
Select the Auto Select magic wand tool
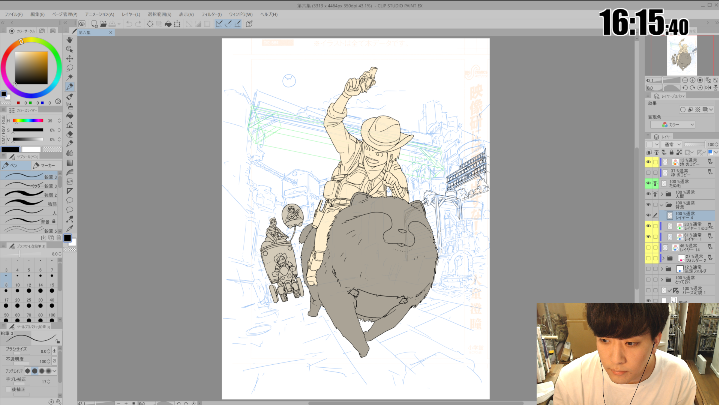70,77
